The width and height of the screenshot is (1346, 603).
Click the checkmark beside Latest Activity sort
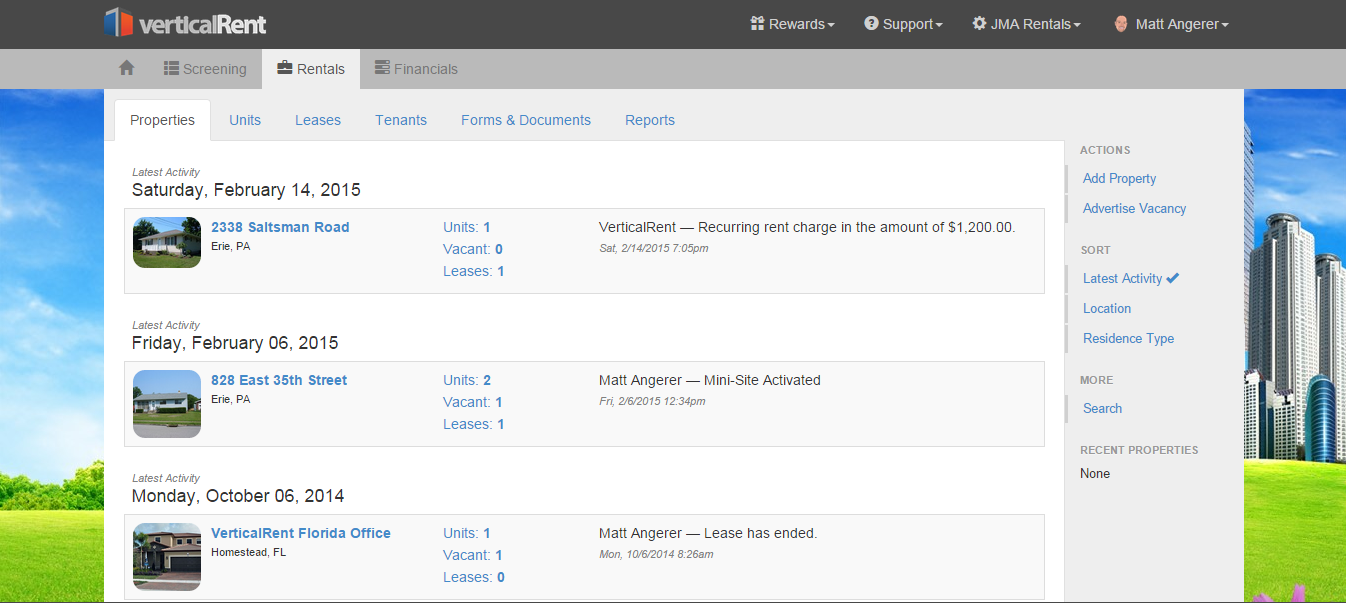[x=1173, y=278]
